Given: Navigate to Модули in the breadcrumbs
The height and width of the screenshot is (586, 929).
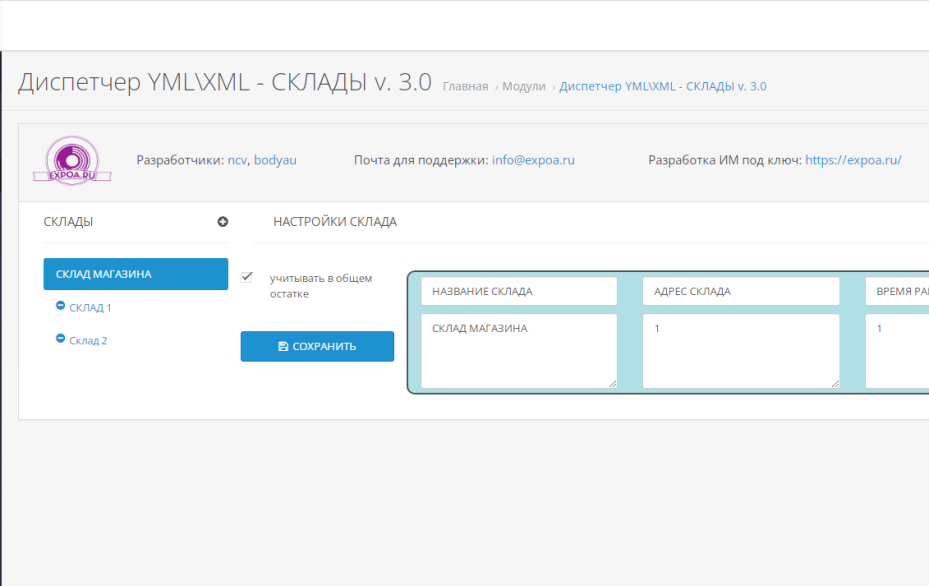Looking at the screenshot, I should tap(524, 87).
